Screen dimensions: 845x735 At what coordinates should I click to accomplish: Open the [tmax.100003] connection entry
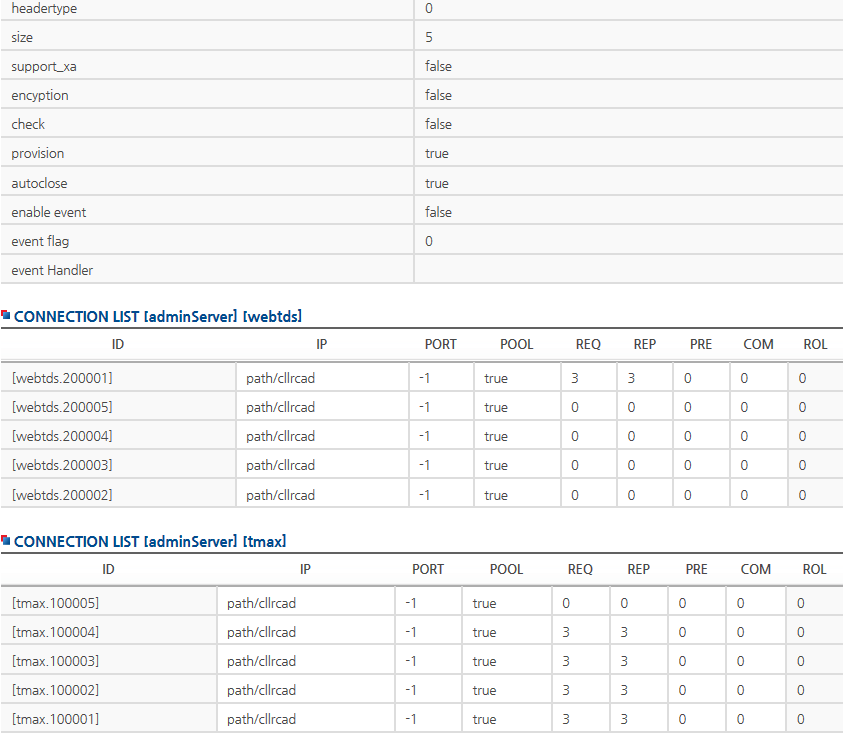click(x=55, y=661)
